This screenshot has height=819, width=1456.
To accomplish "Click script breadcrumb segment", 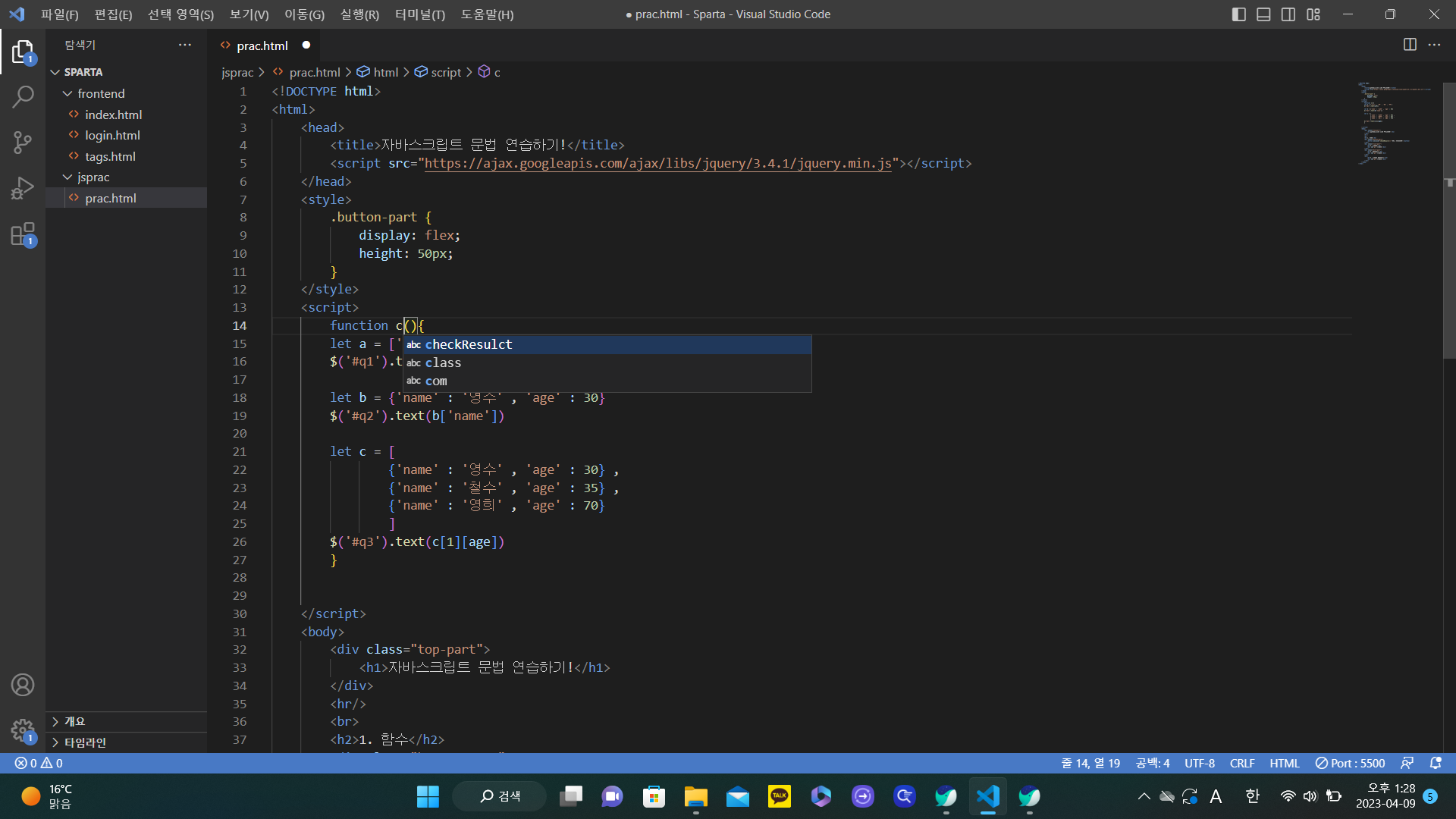I will [x=438, y=72].
